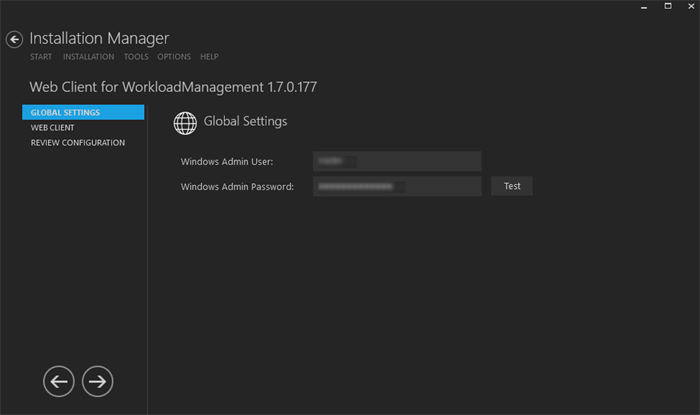Go to previous step with left arrow
This screenshot has width=700, height=415.
(x=59, y=381)
